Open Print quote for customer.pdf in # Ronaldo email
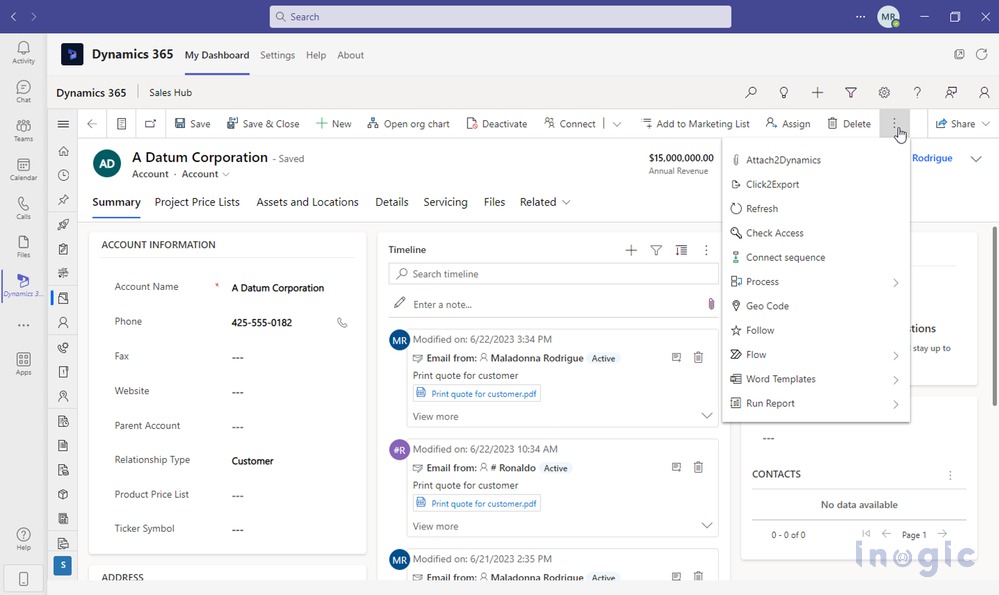999x595 pixels. coord(477,503)
